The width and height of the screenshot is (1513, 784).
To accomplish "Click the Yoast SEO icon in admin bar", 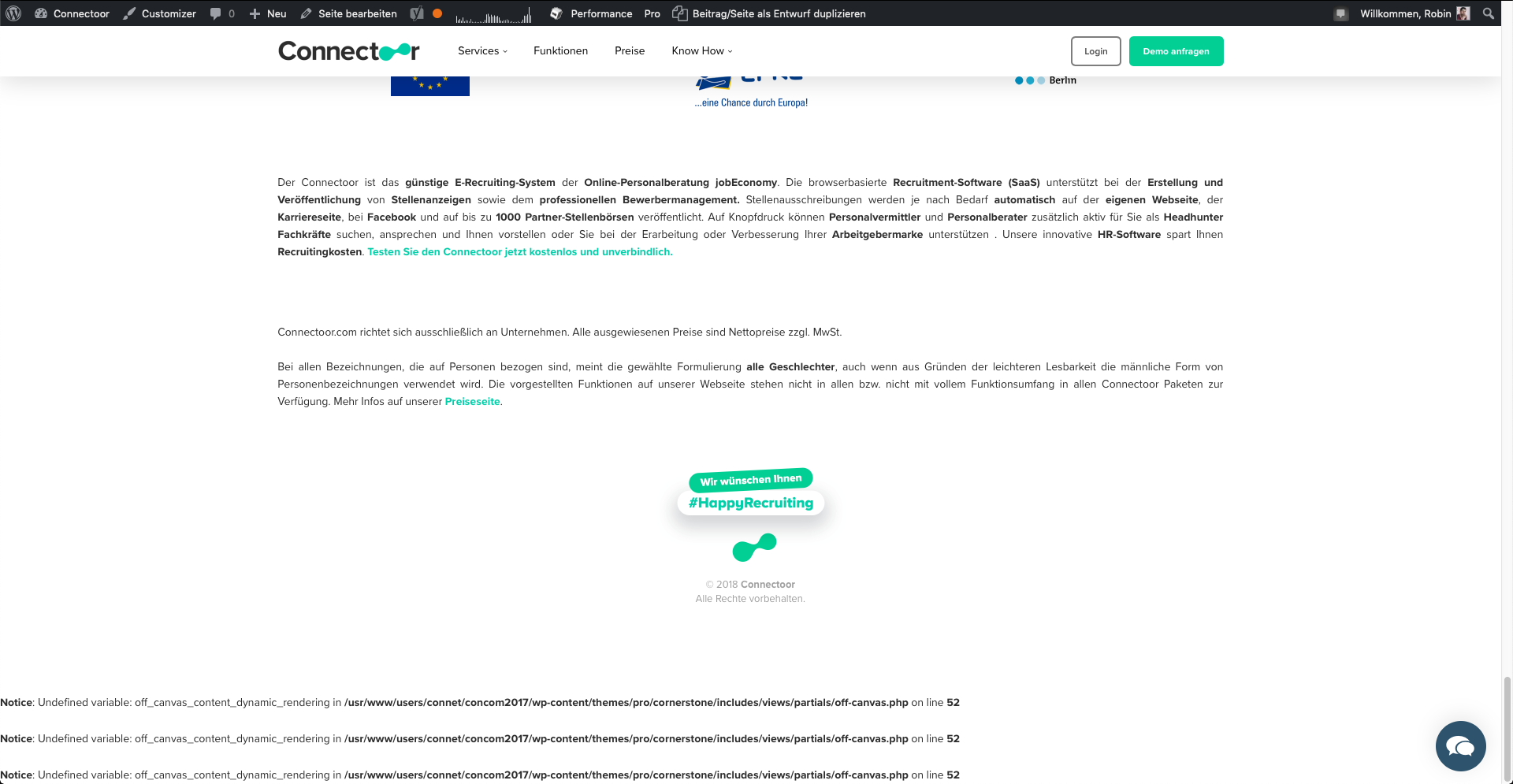I will click(x=417, y=13).
